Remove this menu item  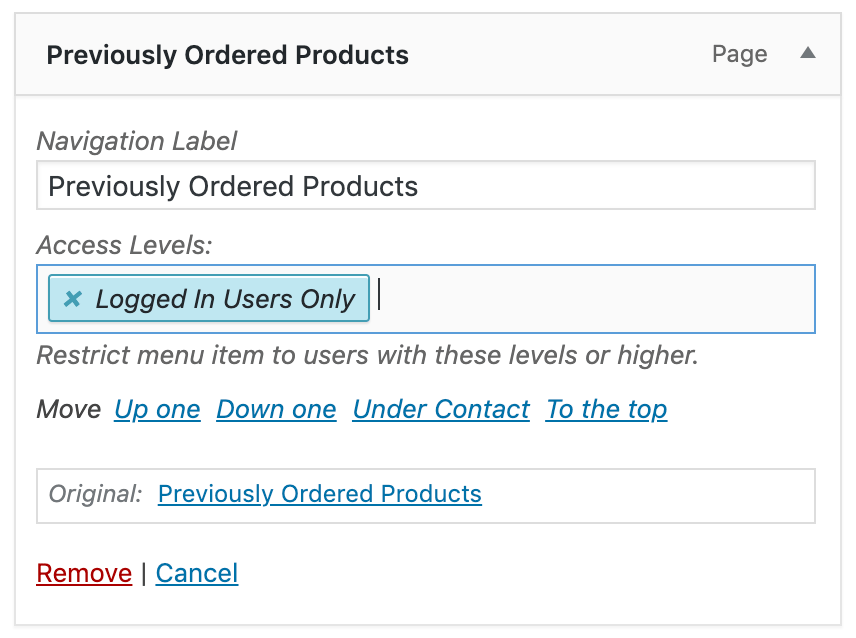coord(84,573)
